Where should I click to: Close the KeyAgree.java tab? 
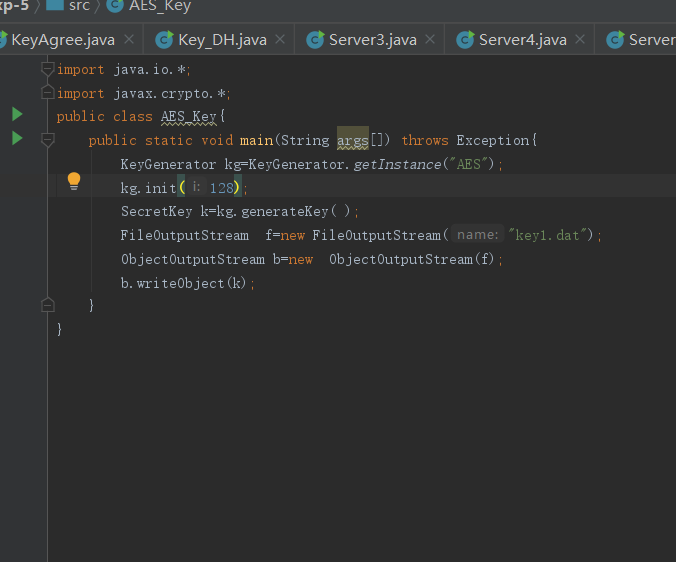(129, 39)
